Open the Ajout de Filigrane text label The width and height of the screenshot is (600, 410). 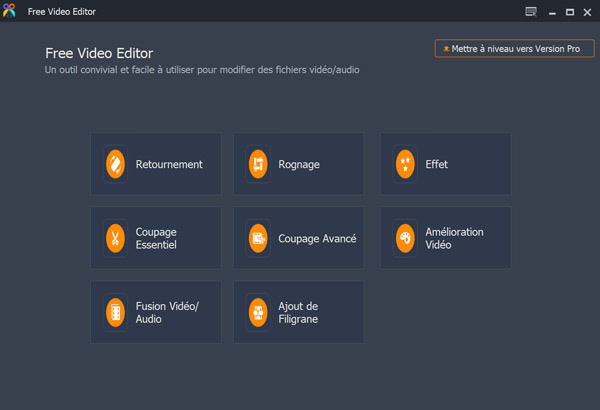tap(298, 312)
